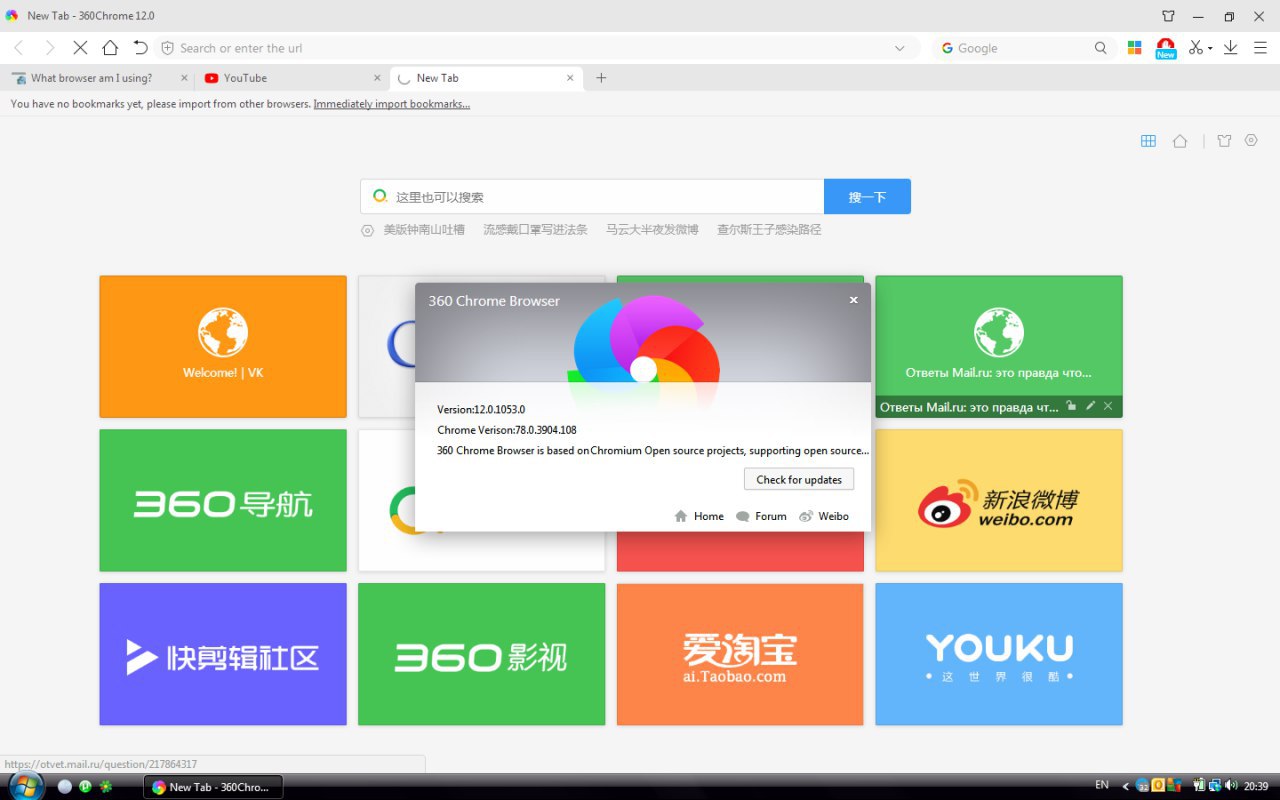Open a new tab with plus button

[x=601, y=78]
